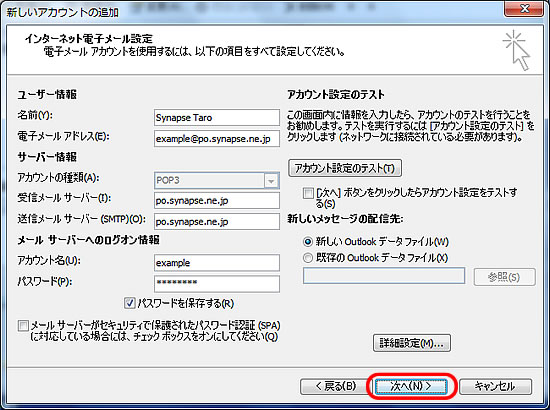This screenshot has width=550, height=410.
Task: Click the 新しいメッセージの配信先 heading
Action: (x=346, y=219)
